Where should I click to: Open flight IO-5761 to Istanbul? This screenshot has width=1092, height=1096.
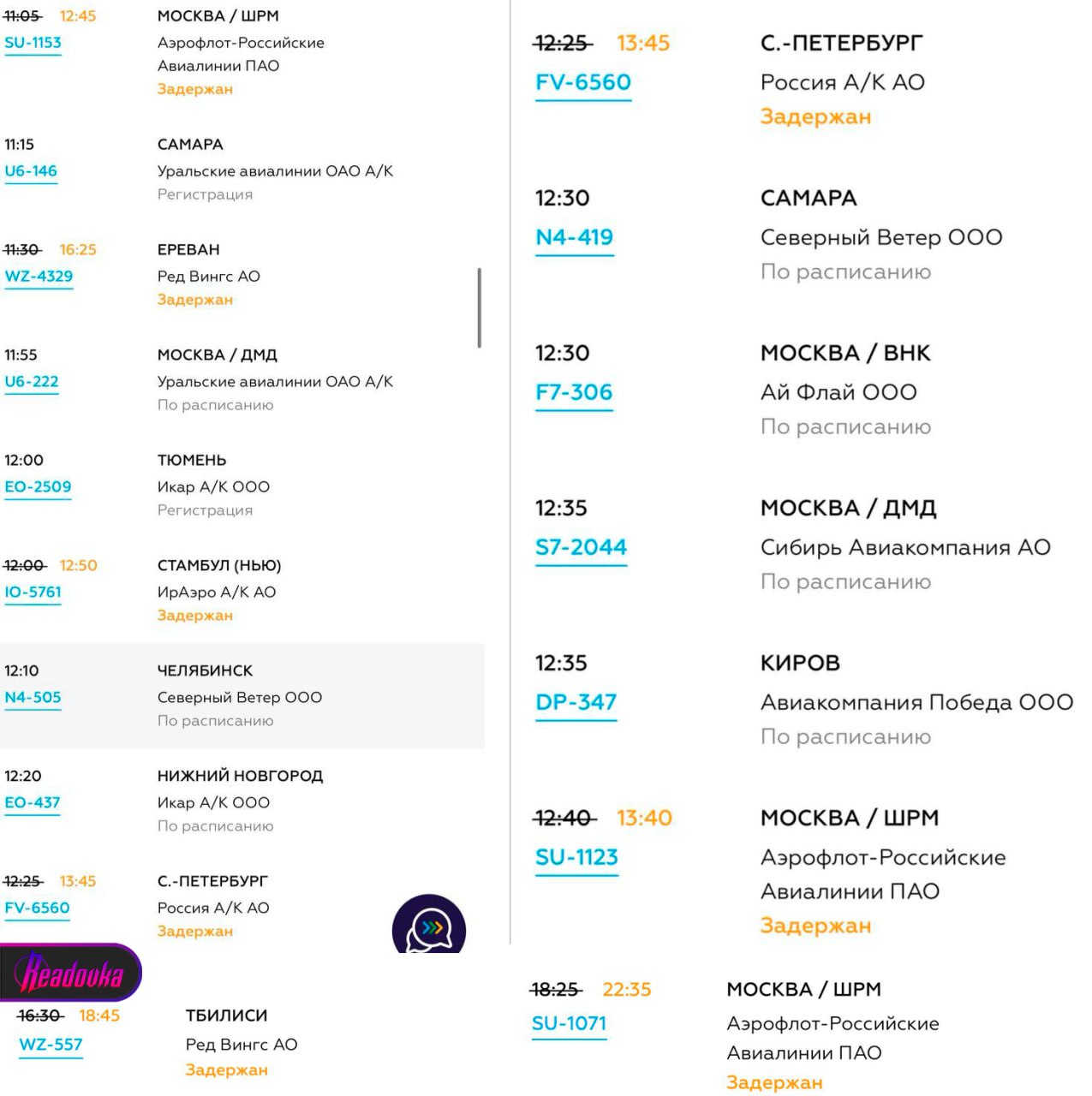[33, 592]
